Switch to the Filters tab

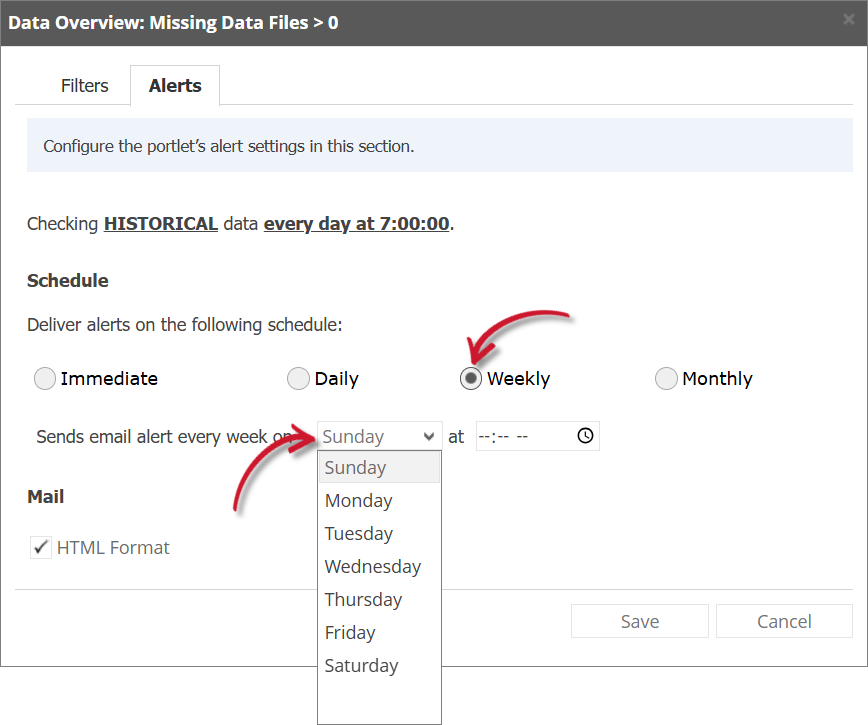[84, 86]
